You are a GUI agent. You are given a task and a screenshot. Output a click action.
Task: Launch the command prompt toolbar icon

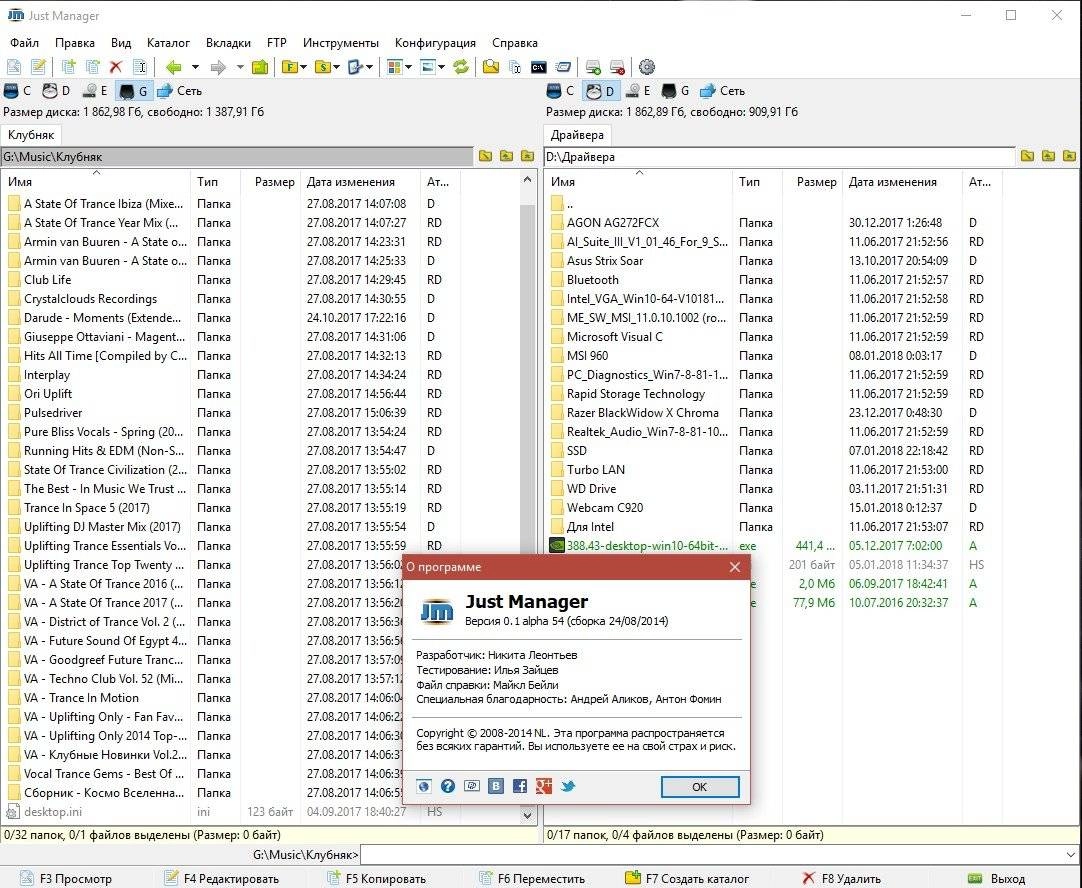click(538, 67)
